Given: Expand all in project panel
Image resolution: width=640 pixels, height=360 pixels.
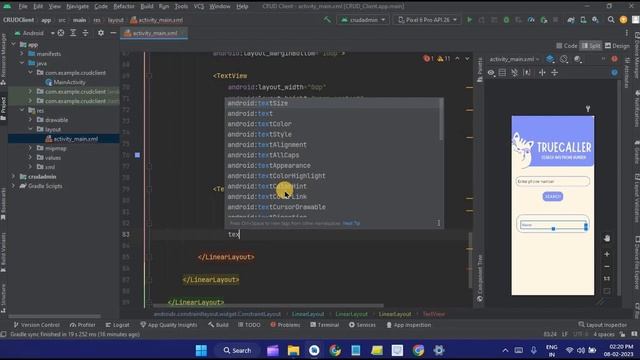Looking at the screenshot, I should pos(73,33).
